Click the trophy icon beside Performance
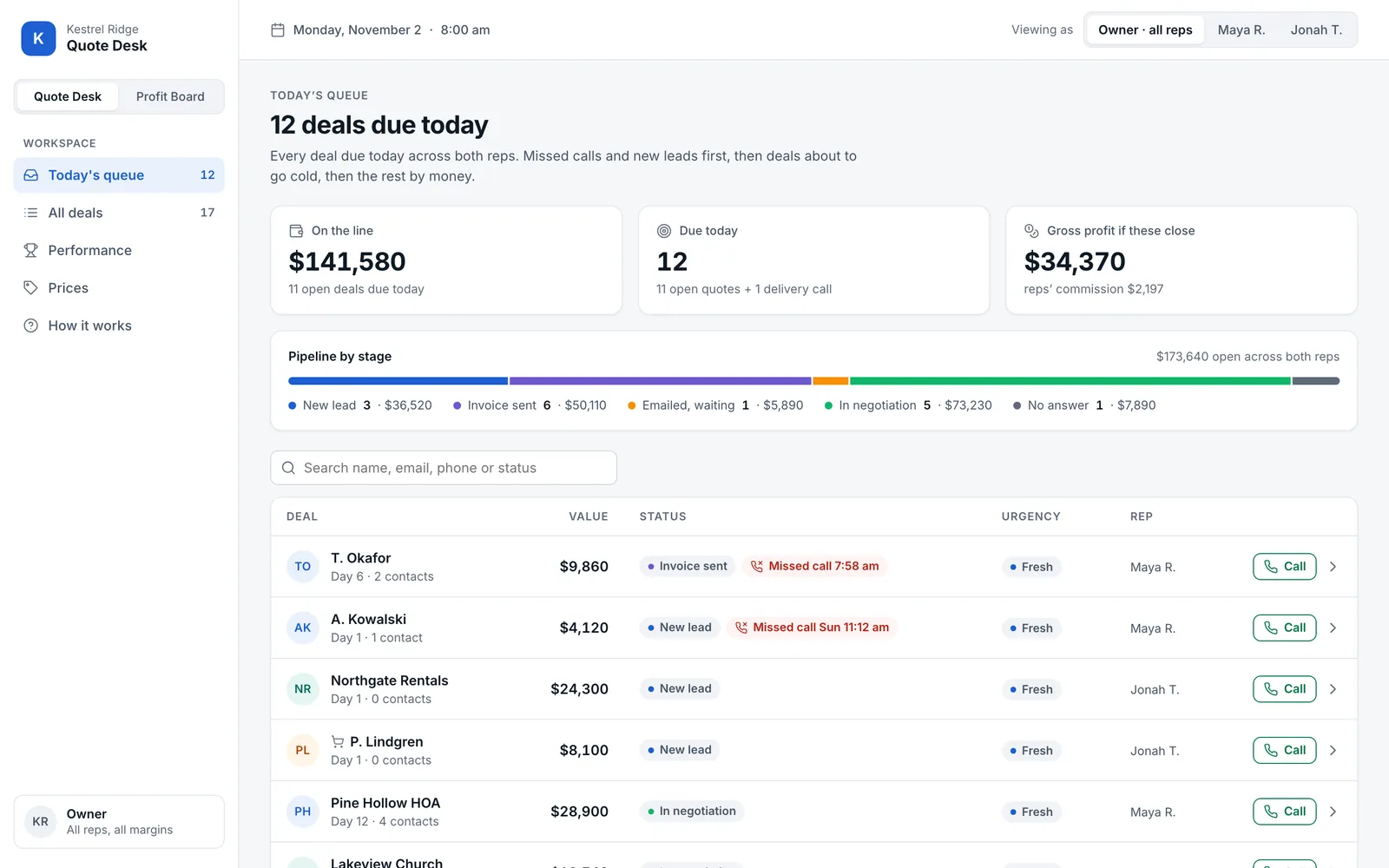 point(31,250)
